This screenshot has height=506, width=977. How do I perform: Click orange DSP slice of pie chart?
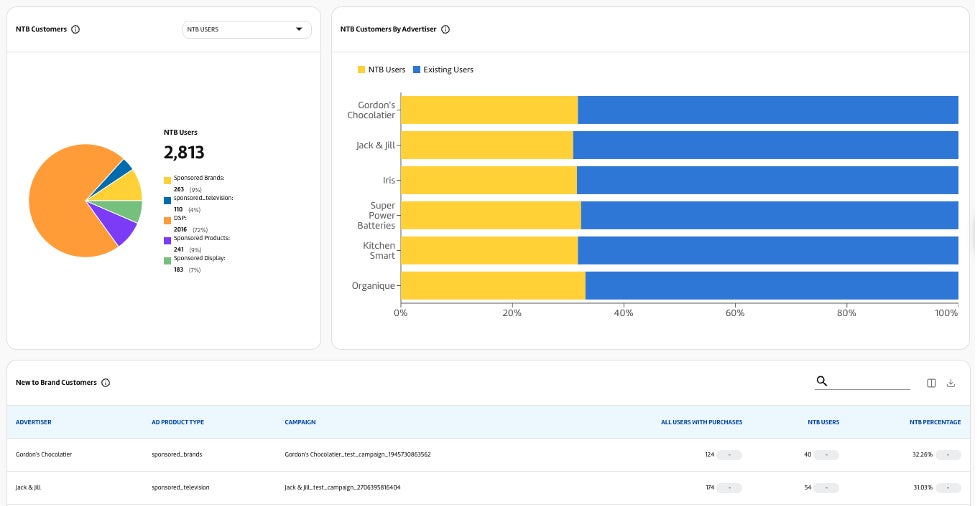coord(59,199)
